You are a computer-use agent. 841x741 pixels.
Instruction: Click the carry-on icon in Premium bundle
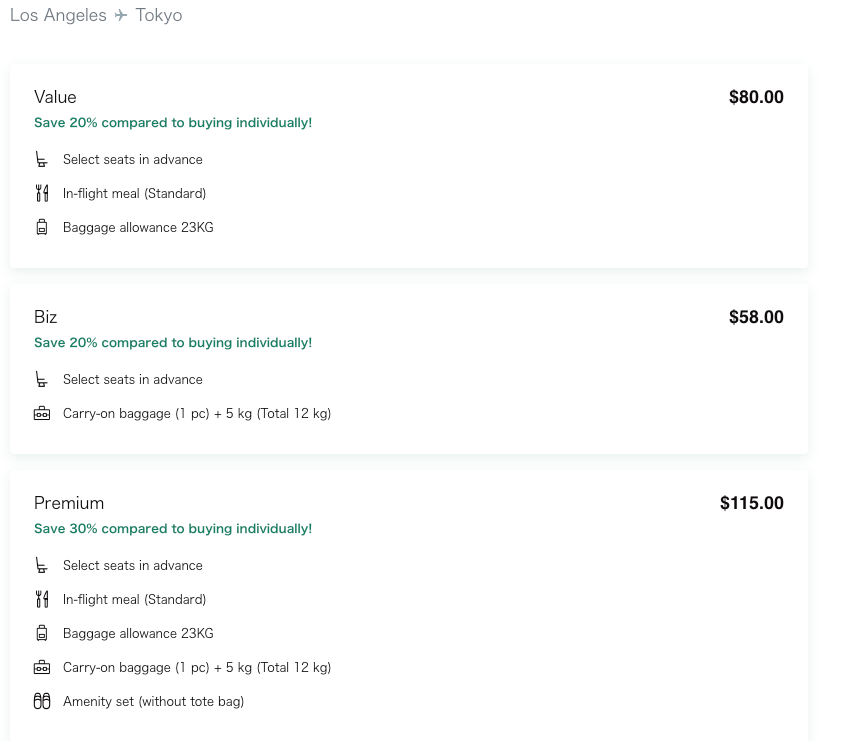click(42, 668)
